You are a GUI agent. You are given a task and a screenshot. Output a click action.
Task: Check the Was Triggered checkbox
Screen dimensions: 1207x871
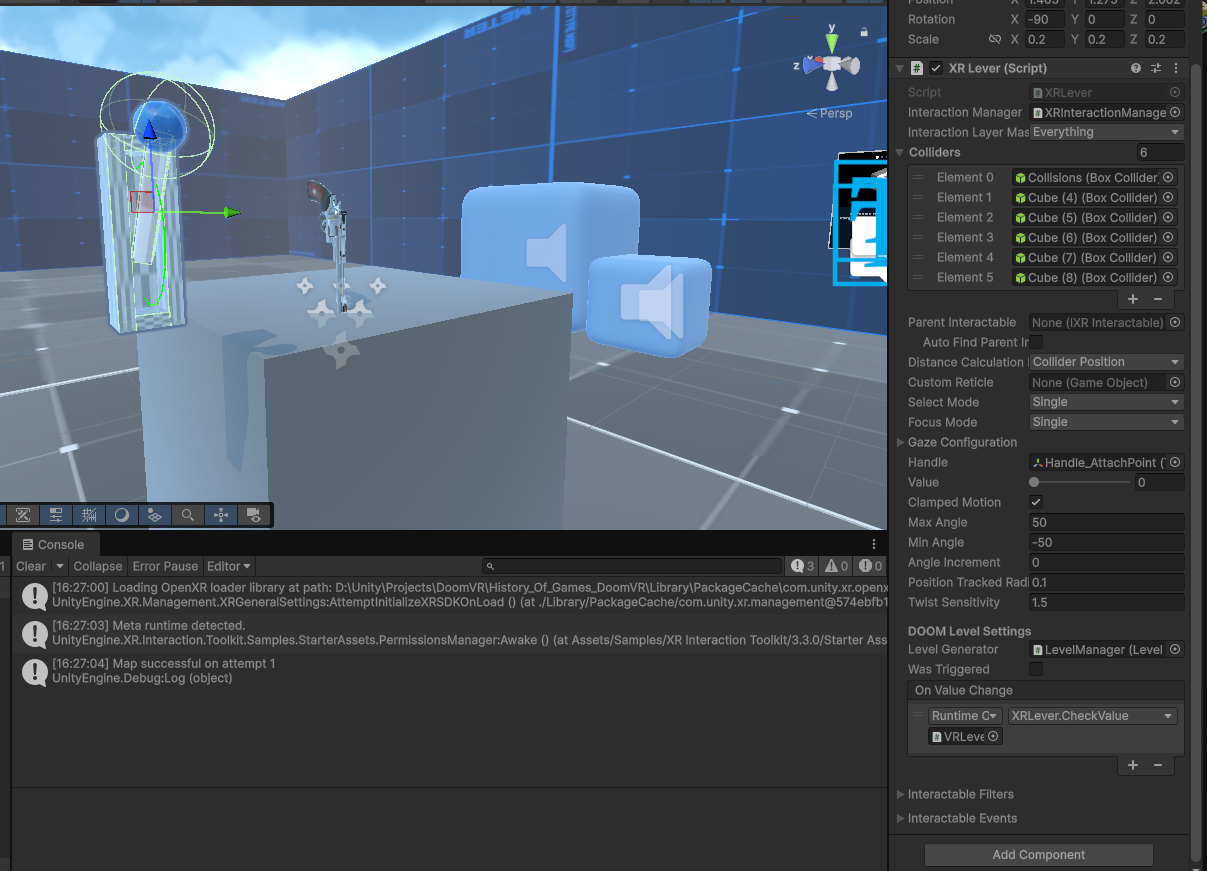tap(1036, 669)
